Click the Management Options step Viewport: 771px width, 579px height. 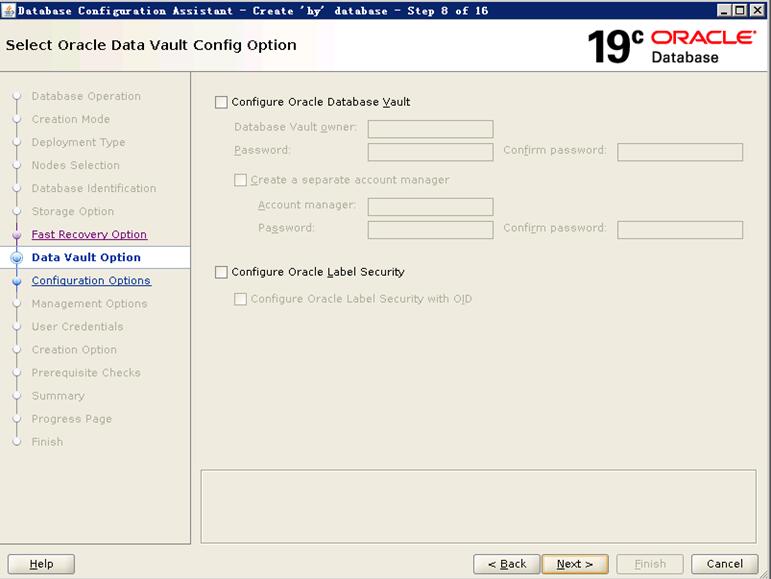(x=89, y=304)
